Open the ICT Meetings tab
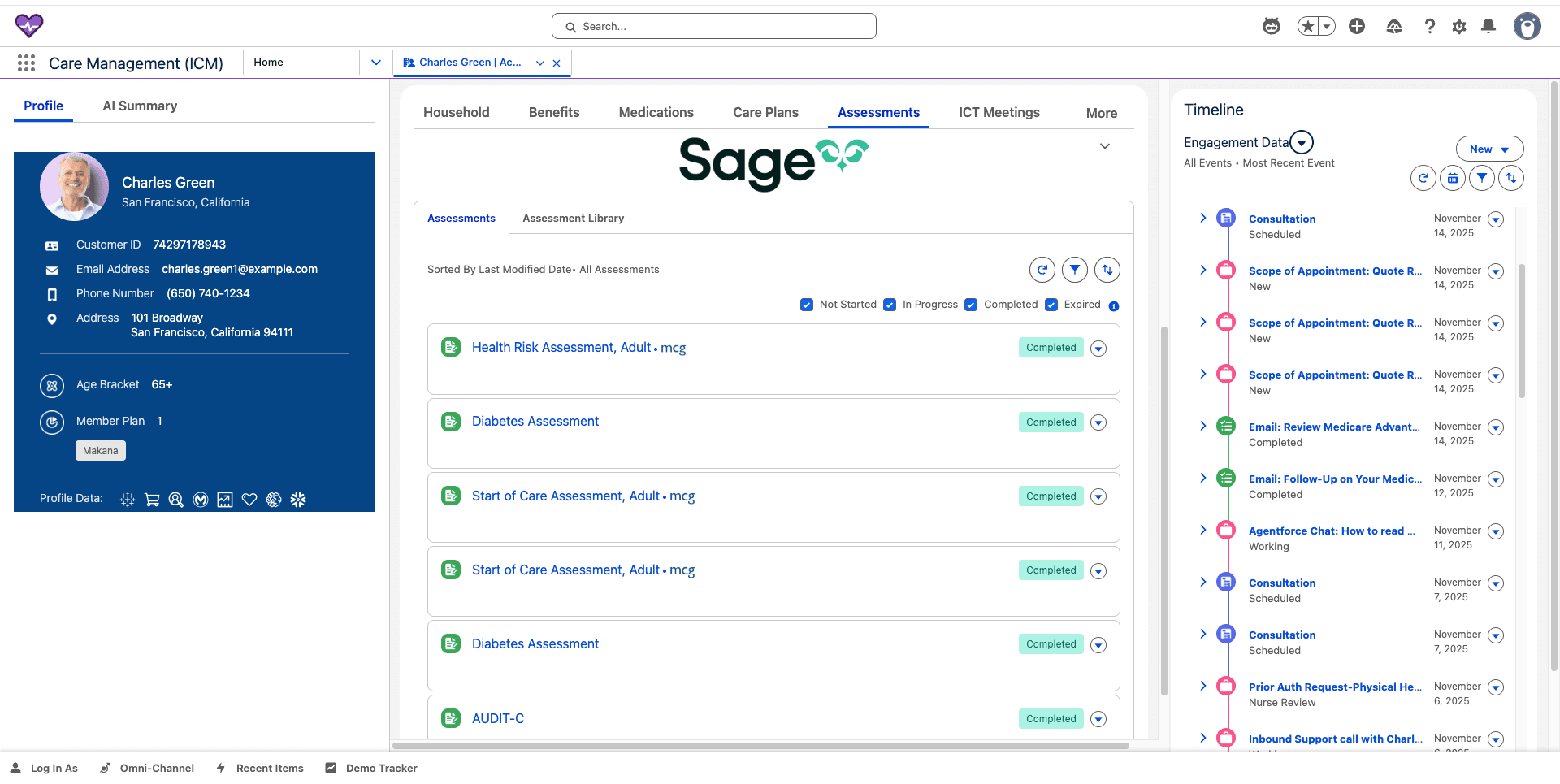 (x=999, y=112)
